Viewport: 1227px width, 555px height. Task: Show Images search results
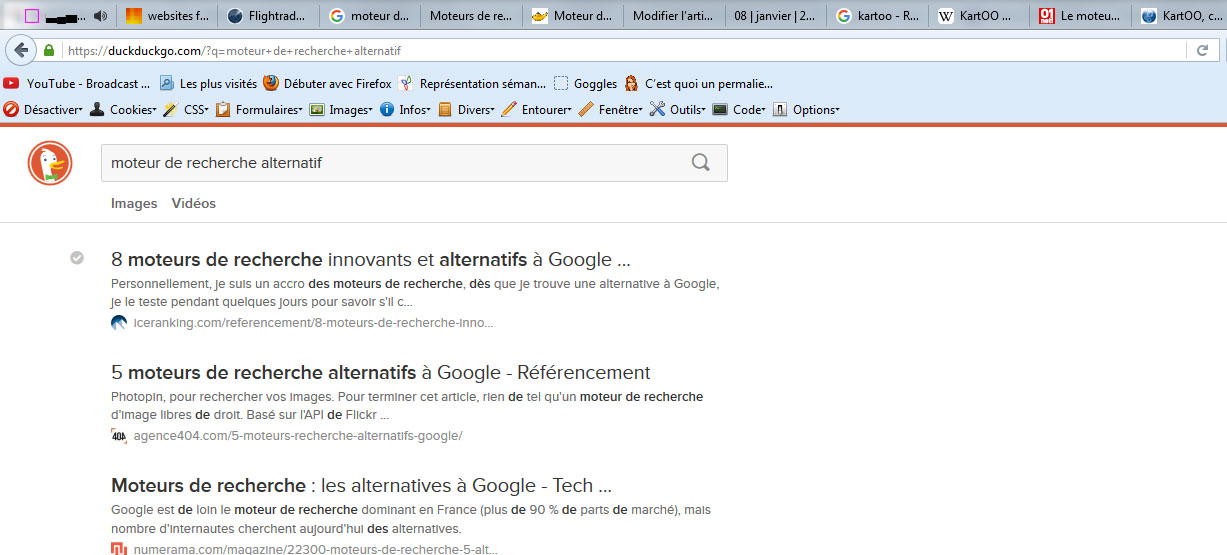(134, 203)
